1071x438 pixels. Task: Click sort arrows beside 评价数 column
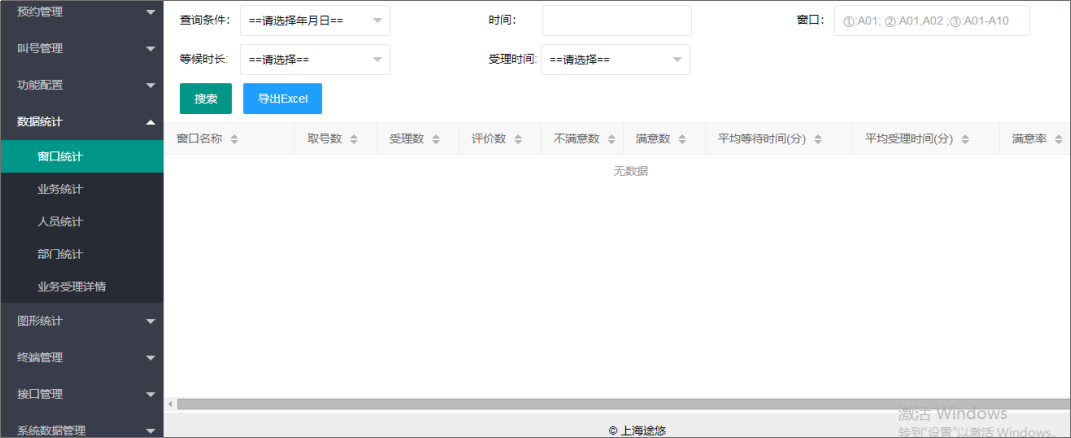click(518, 139)
